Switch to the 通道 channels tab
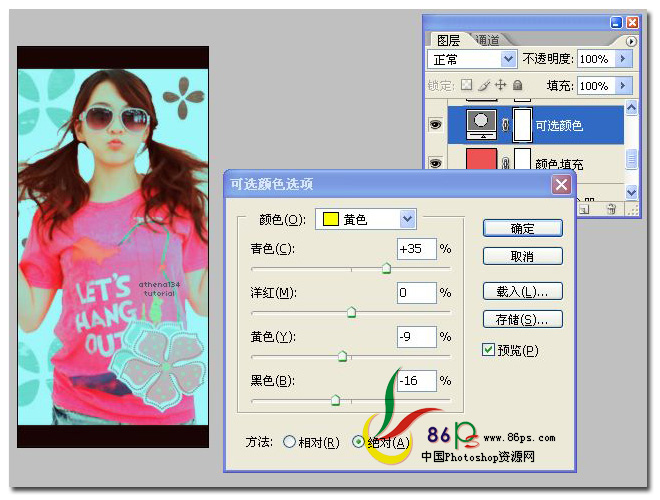 pos(487,40)
